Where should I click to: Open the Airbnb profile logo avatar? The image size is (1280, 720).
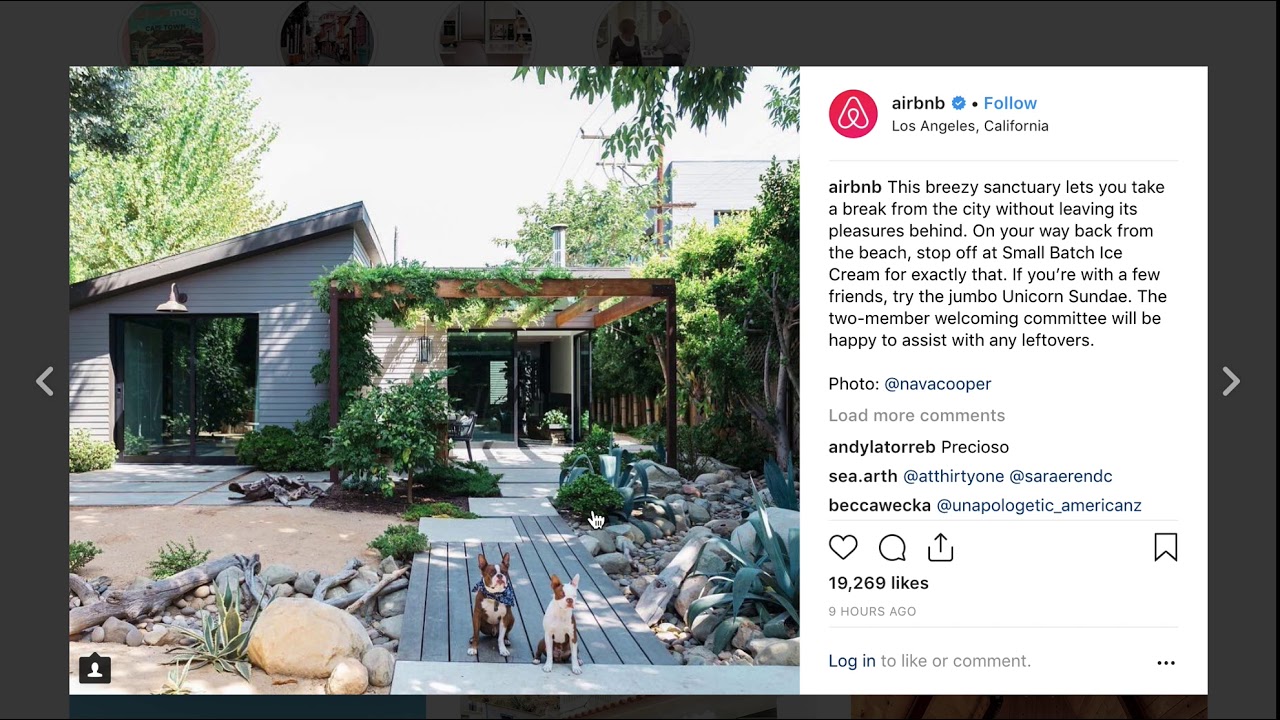tap(853, 114)
